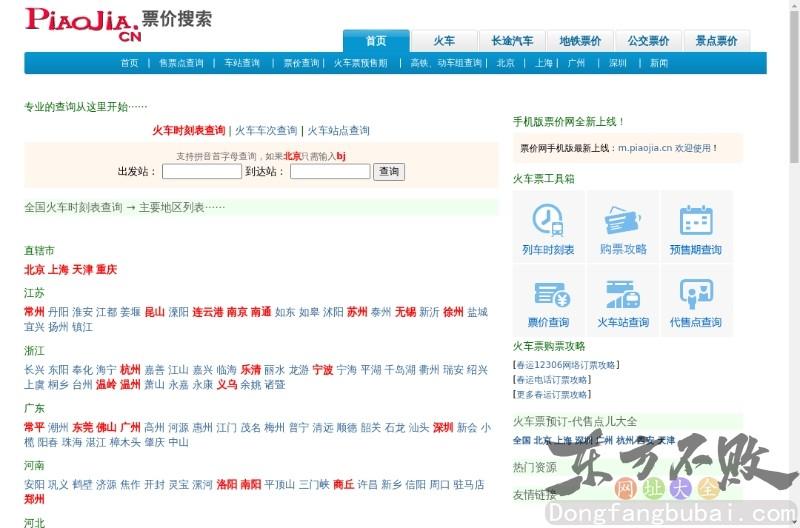Screen dimensions: 800x528
Task: Open 宁波 in the 浙江 list
Action: click(x=322, y=370)
